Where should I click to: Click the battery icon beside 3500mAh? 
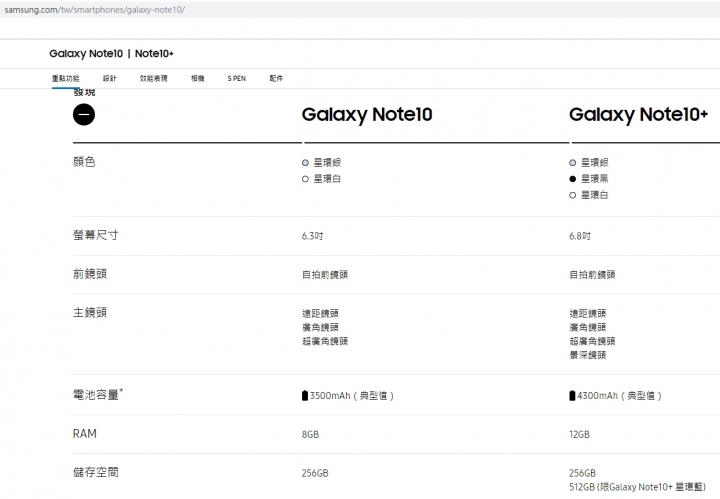click(305, 396)
